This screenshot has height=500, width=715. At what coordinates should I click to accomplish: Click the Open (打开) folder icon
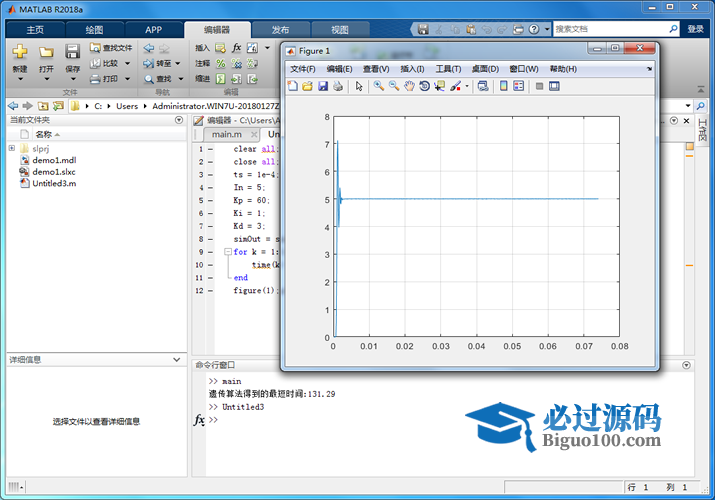point(46,52)
